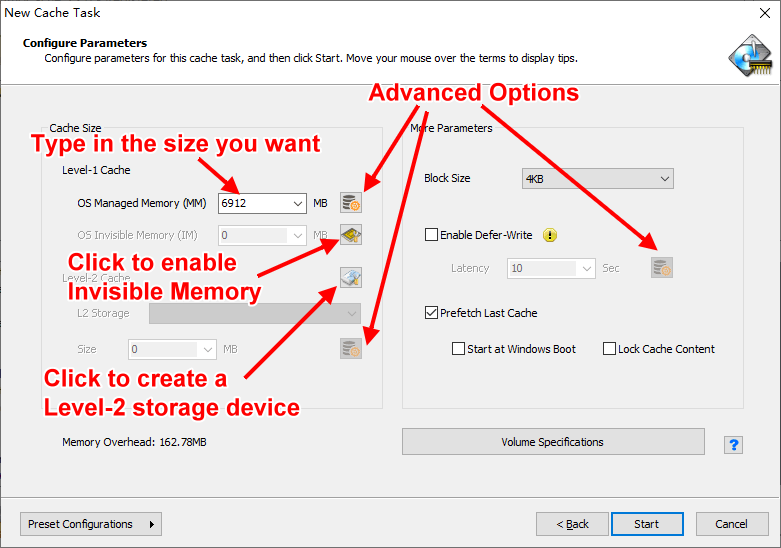781x548 pixels.
Task: Tick the Start at Windows Boot checkbox
Action: [458, 348]
